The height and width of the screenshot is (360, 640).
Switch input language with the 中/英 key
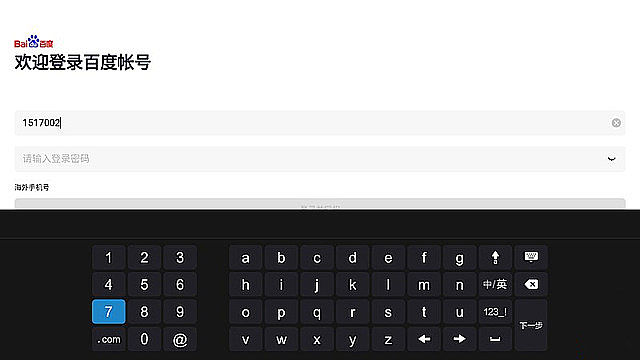point(495,284)
